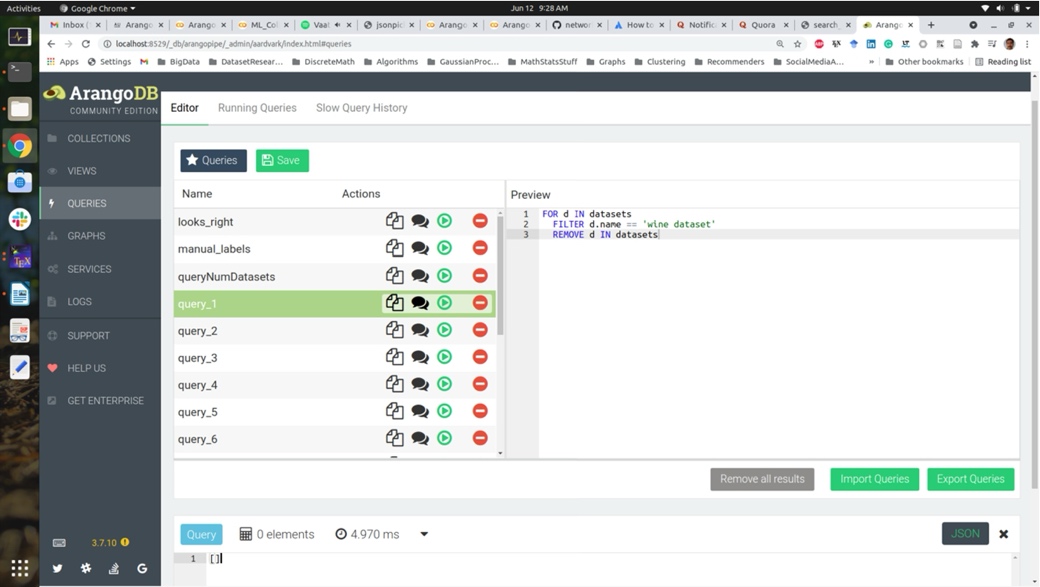This screenshot has width=1040, height=587.
Task: Delete query_4
Action: pos(480,385)
